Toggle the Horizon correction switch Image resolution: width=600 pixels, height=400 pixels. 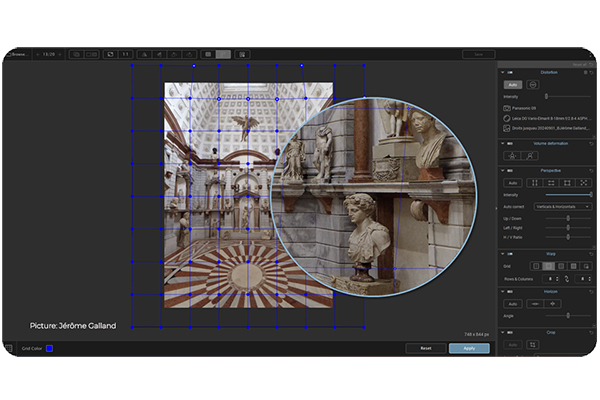tap(510, 292)
